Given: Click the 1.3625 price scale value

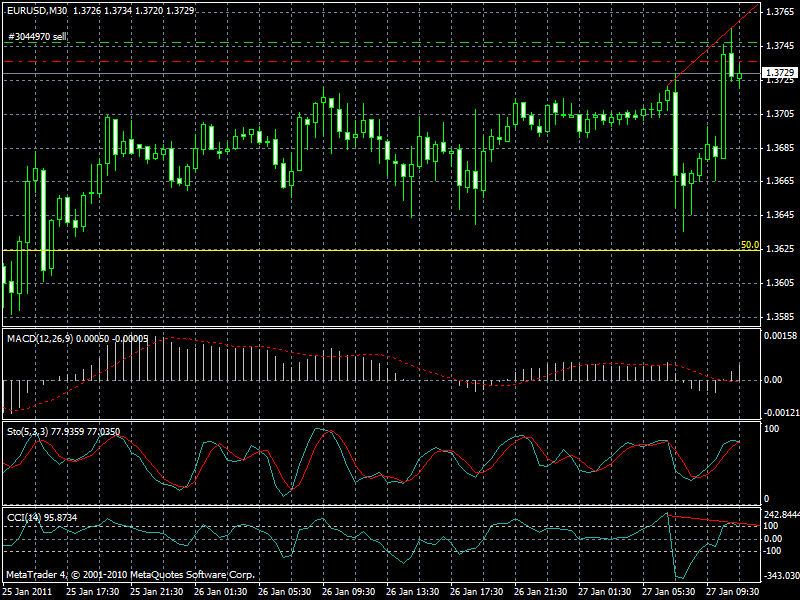Looking at the screenshot, I should click(780, 248).
